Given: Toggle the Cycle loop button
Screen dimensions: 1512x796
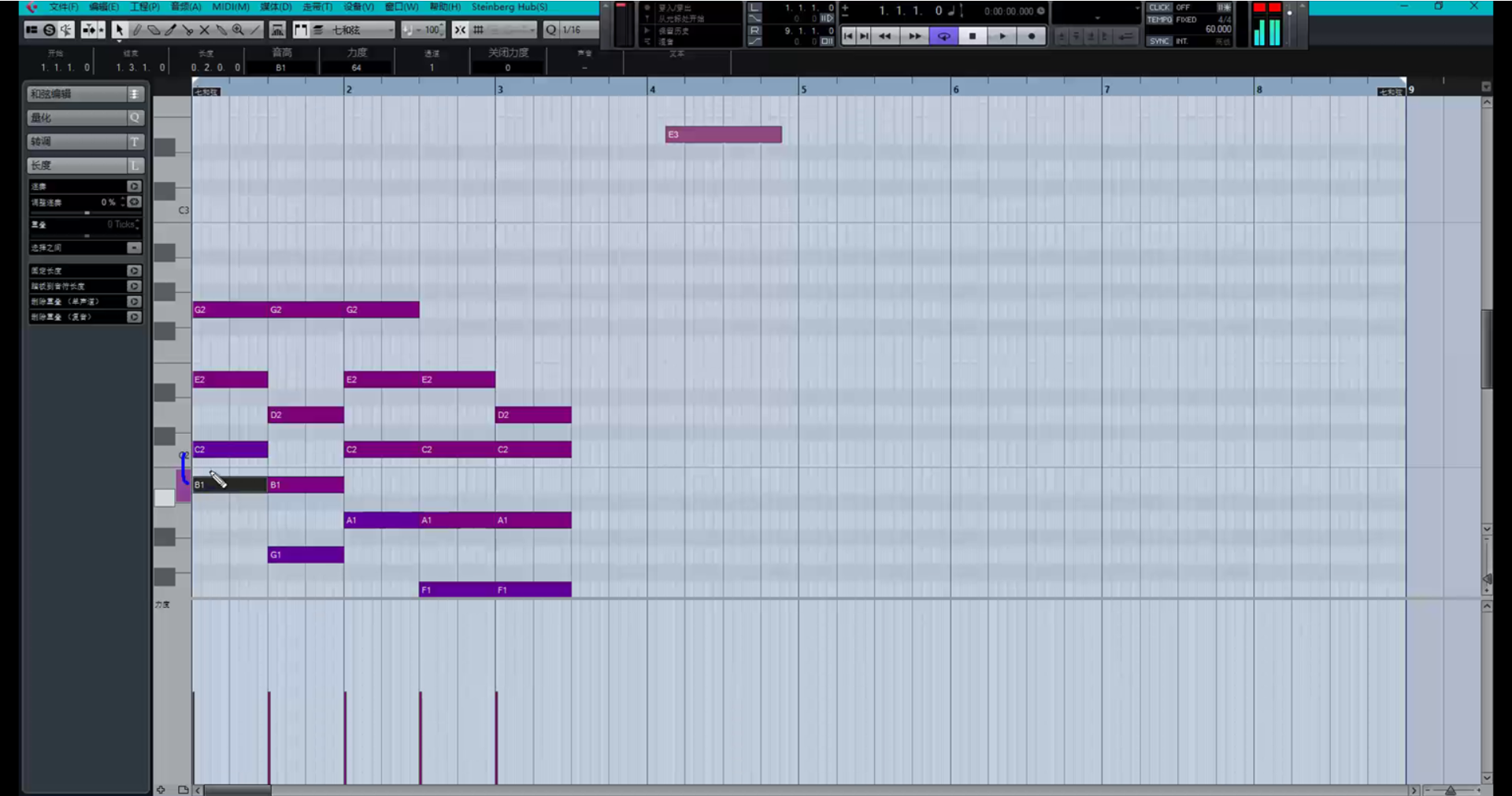Looking at the screenshot, I should pyautogui.click(x=943, y=36).
